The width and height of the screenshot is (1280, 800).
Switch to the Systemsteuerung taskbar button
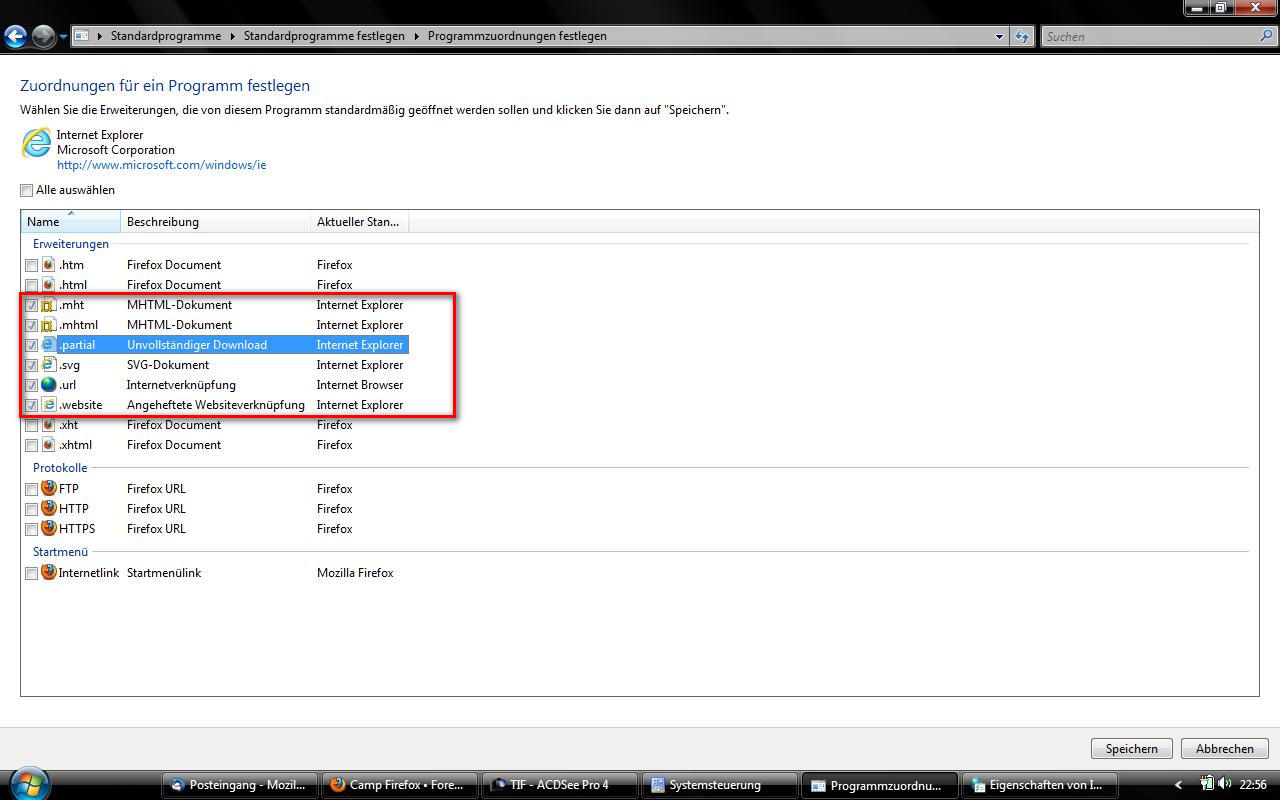pos(720,785)
